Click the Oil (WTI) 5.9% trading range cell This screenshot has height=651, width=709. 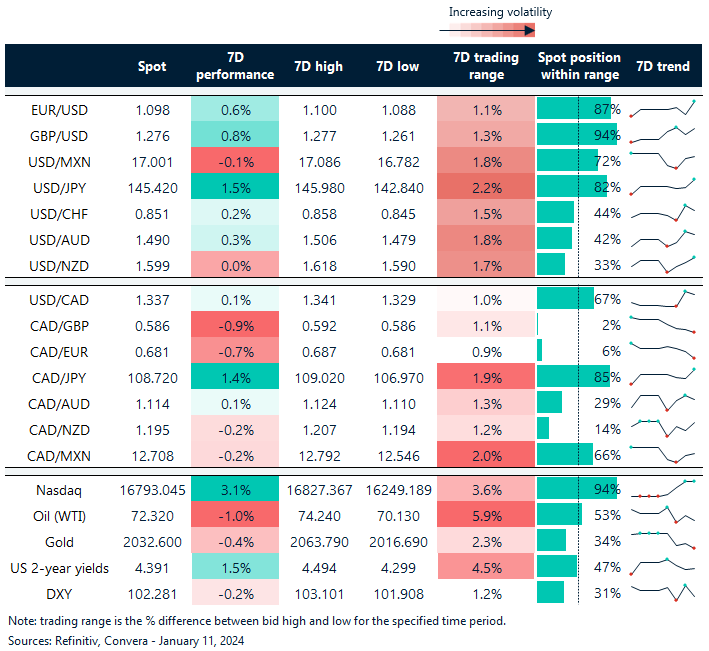pos(486,515)
